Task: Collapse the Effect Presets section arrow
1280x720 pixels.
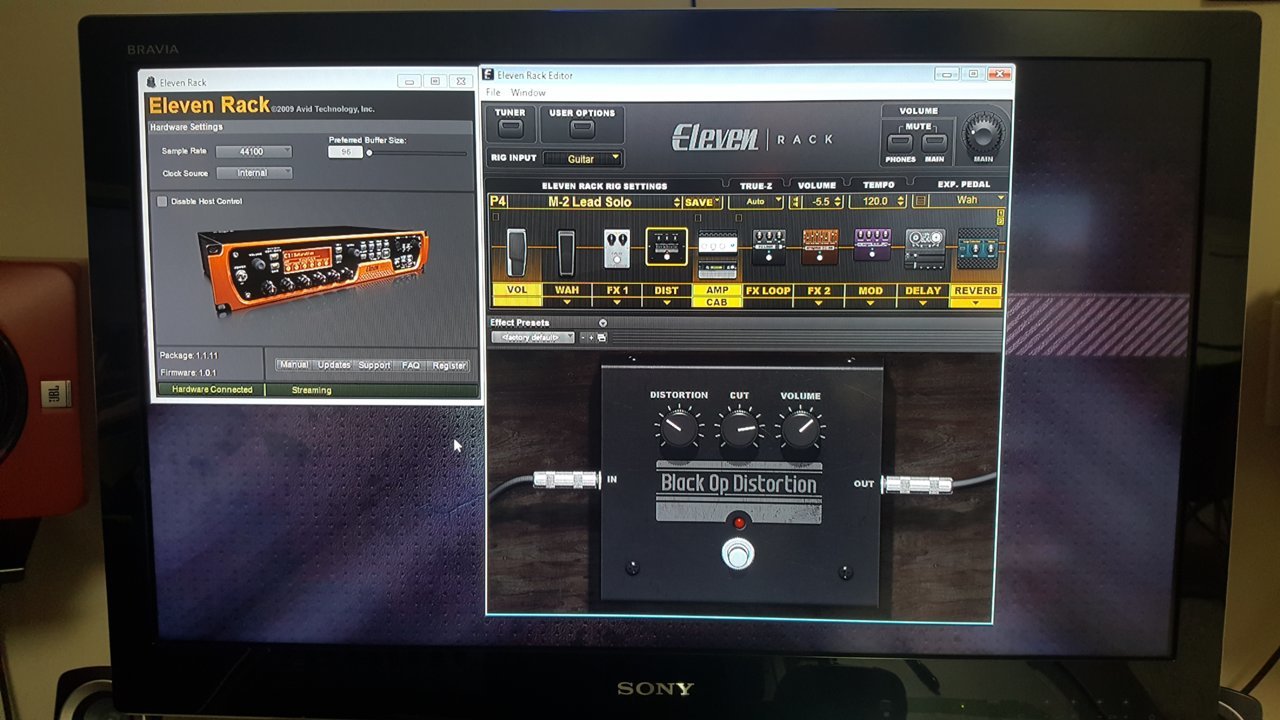Action: tap(603, 323)
